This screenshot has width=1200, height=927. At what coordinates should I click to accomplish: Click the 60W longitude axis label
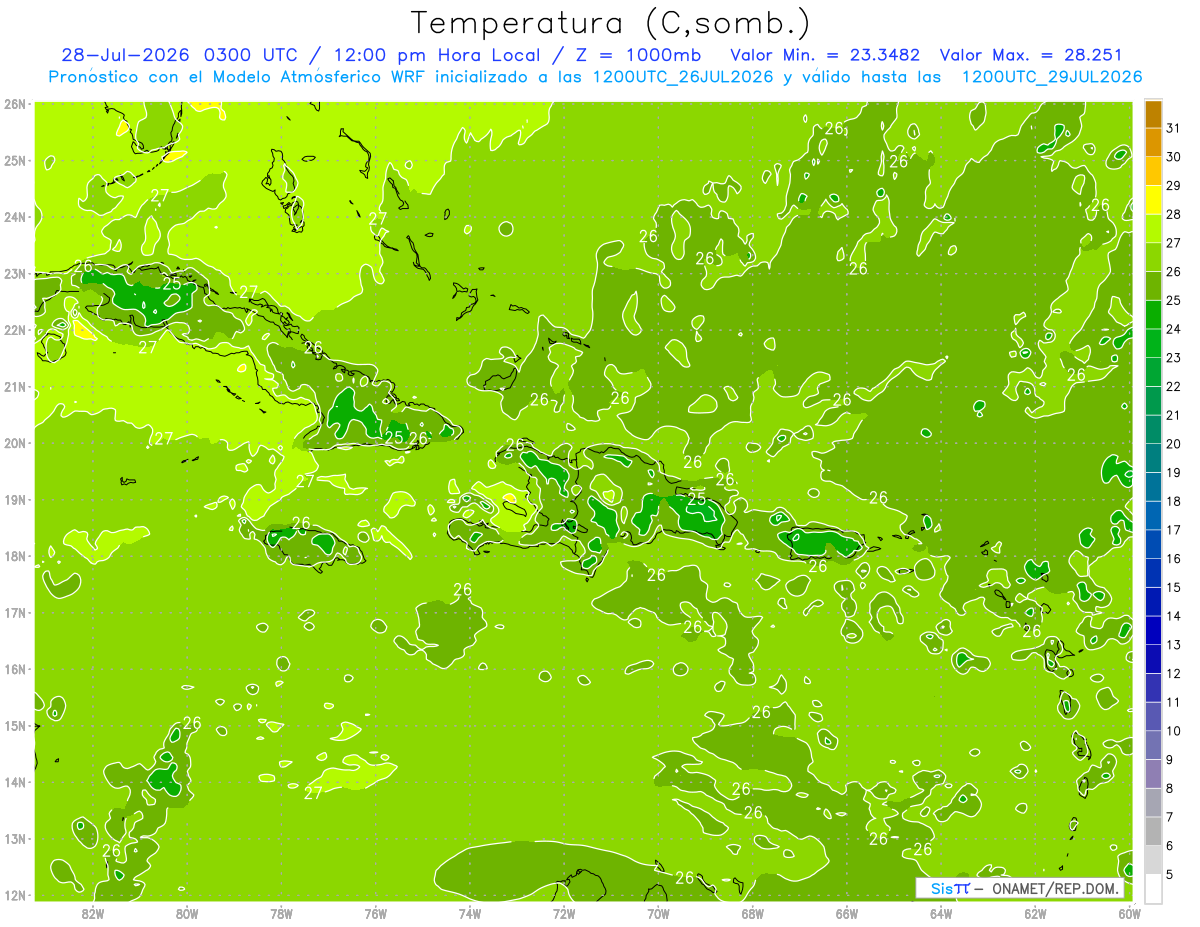pos(1129,913)
